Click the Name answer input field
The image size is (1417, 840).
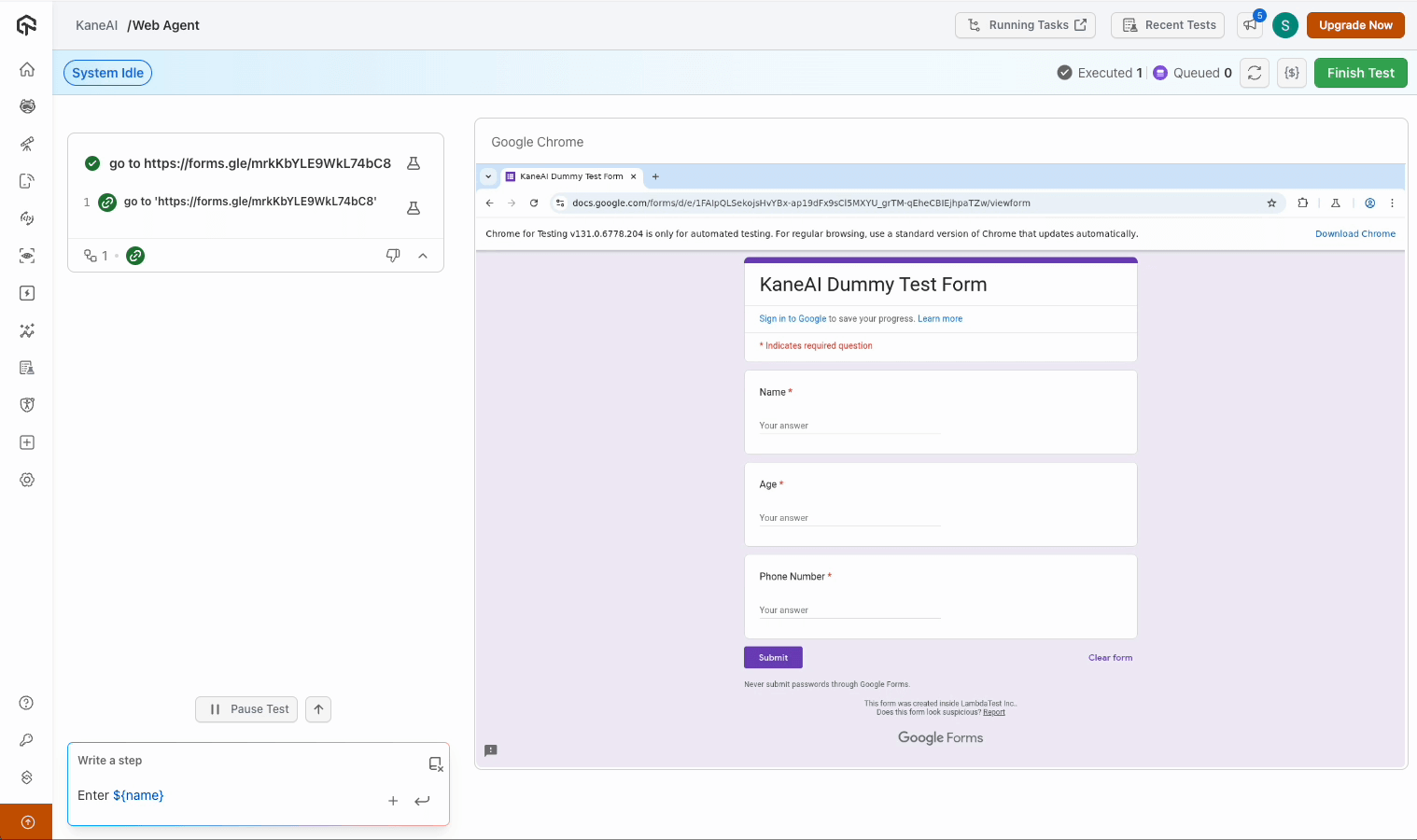point(849,426)
